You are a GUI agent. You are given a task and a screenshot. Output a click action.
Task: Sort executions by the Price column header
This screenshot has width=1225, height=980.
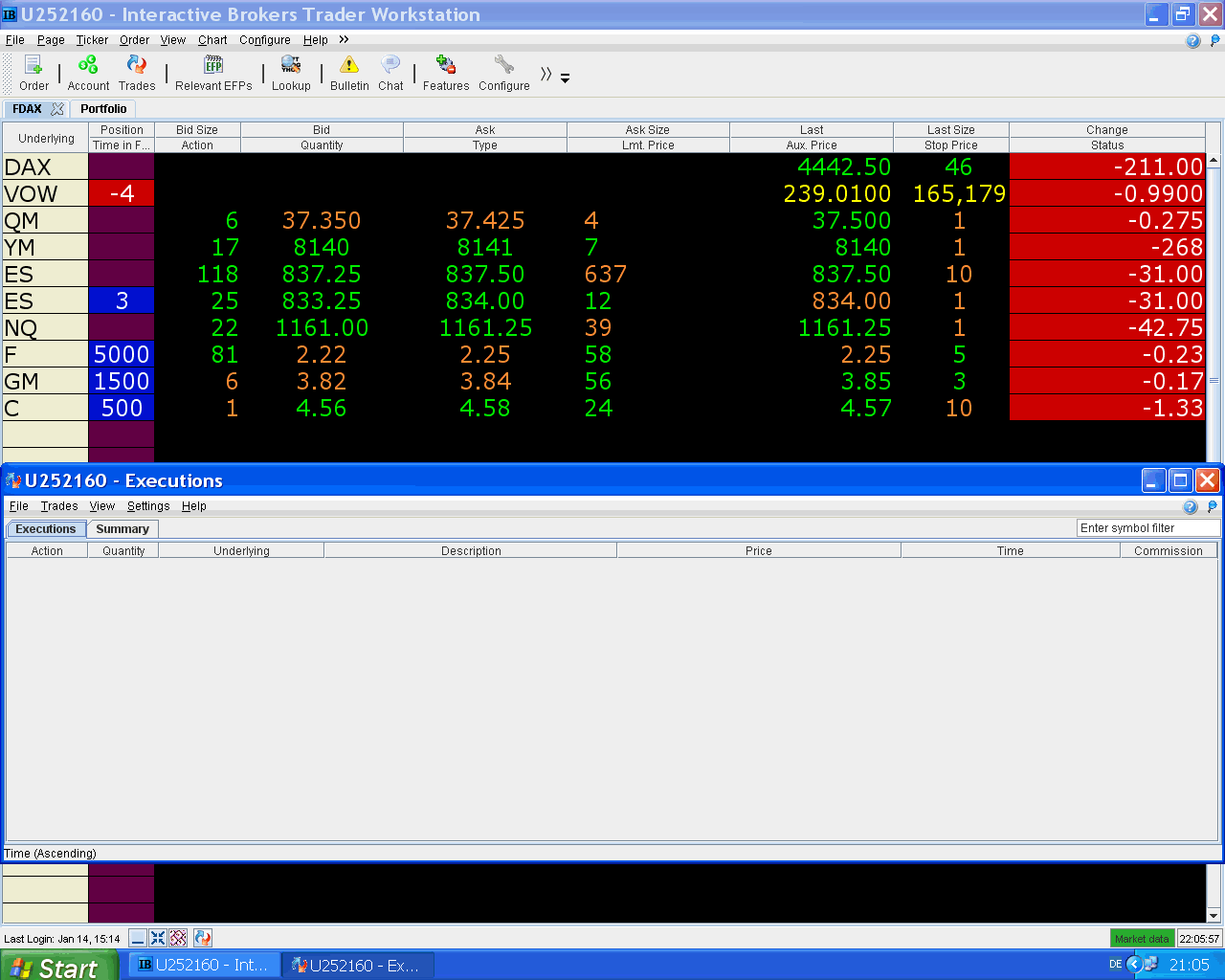point(759,551)
